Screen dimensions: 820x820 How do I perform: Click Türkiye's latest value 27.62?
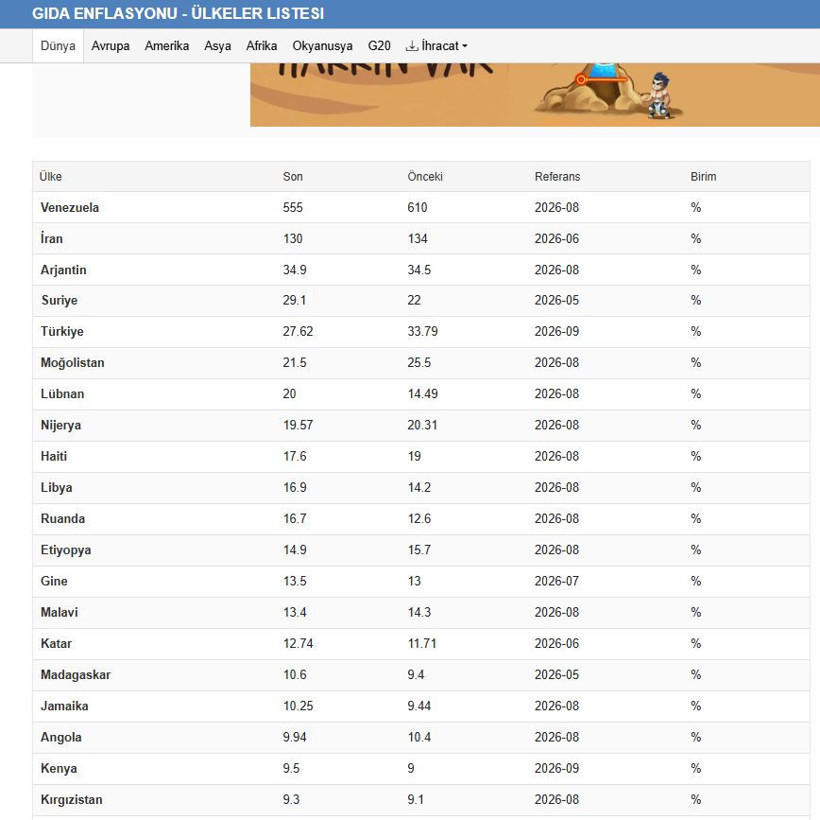pos(298,332)
